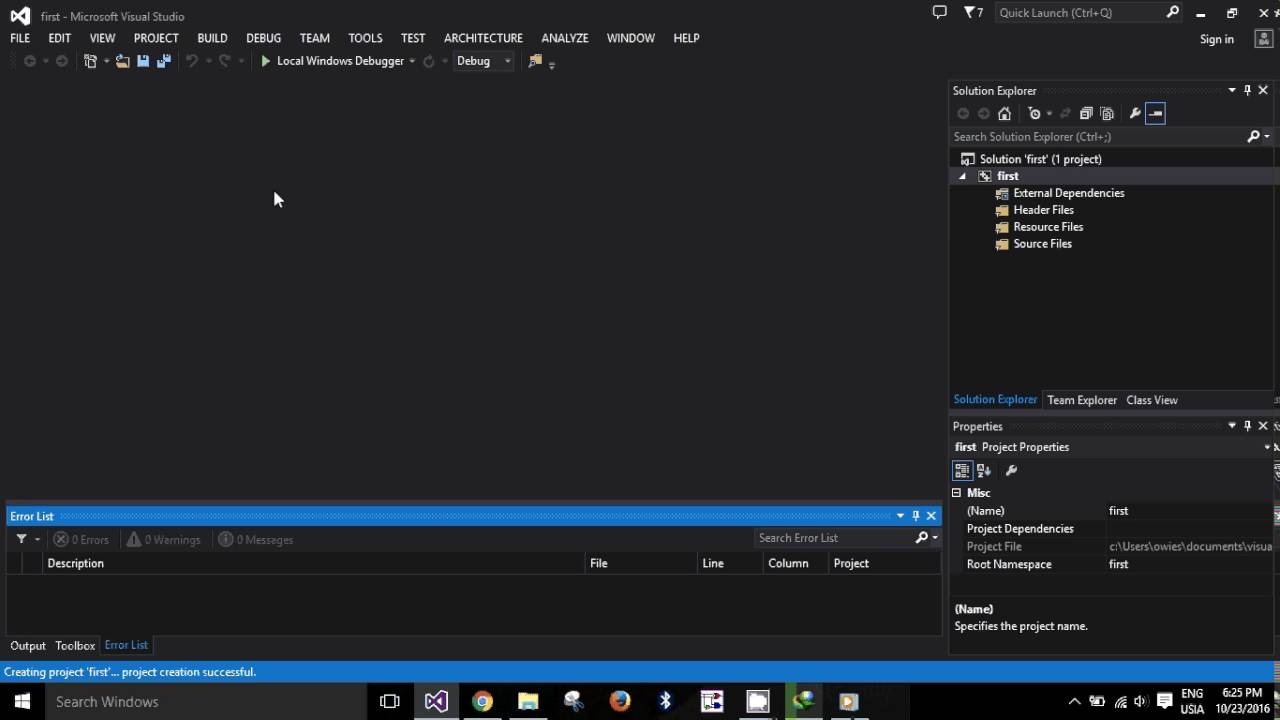Toggle the 0 Messages filter button
Image resolution: width=1280 pixels, height=720 pixels.
(256, 540)
